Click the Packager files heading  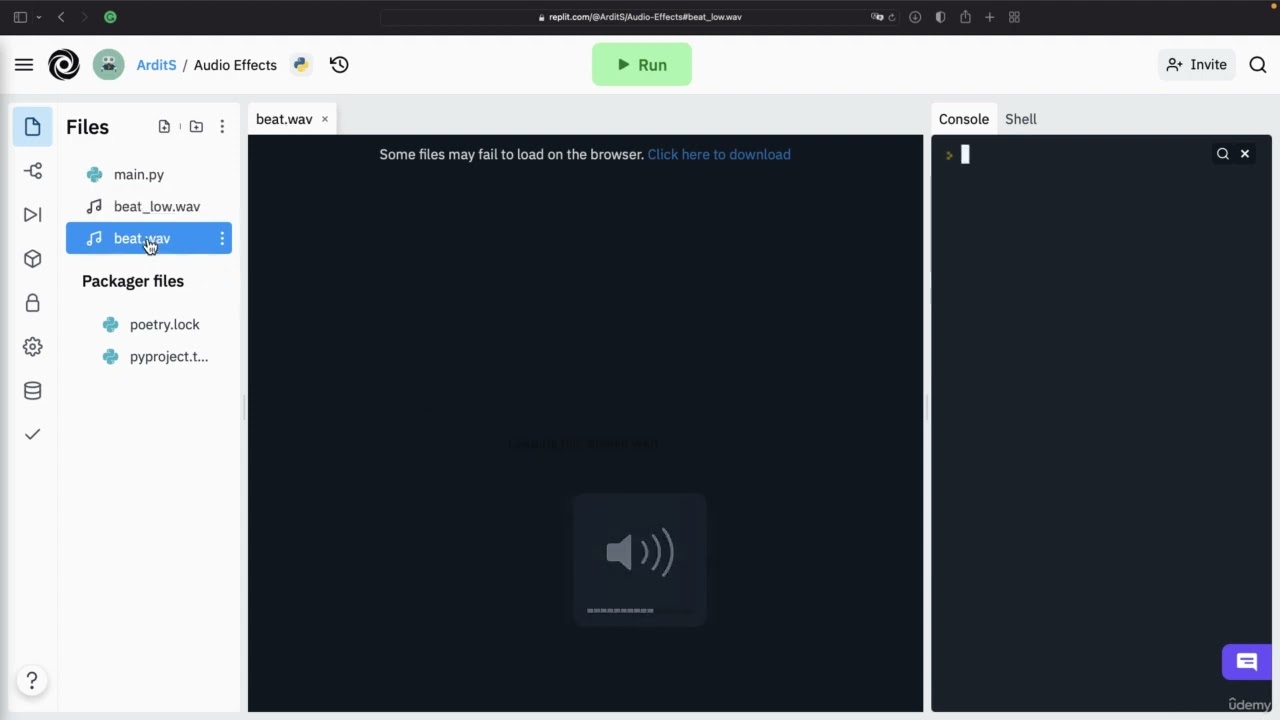(133, 281)
